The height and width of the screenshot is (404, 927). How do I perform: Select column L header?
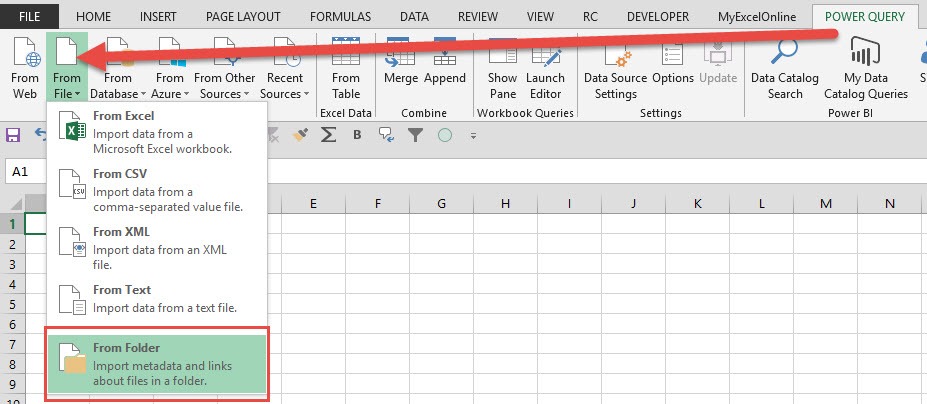(x=761, y=203)
